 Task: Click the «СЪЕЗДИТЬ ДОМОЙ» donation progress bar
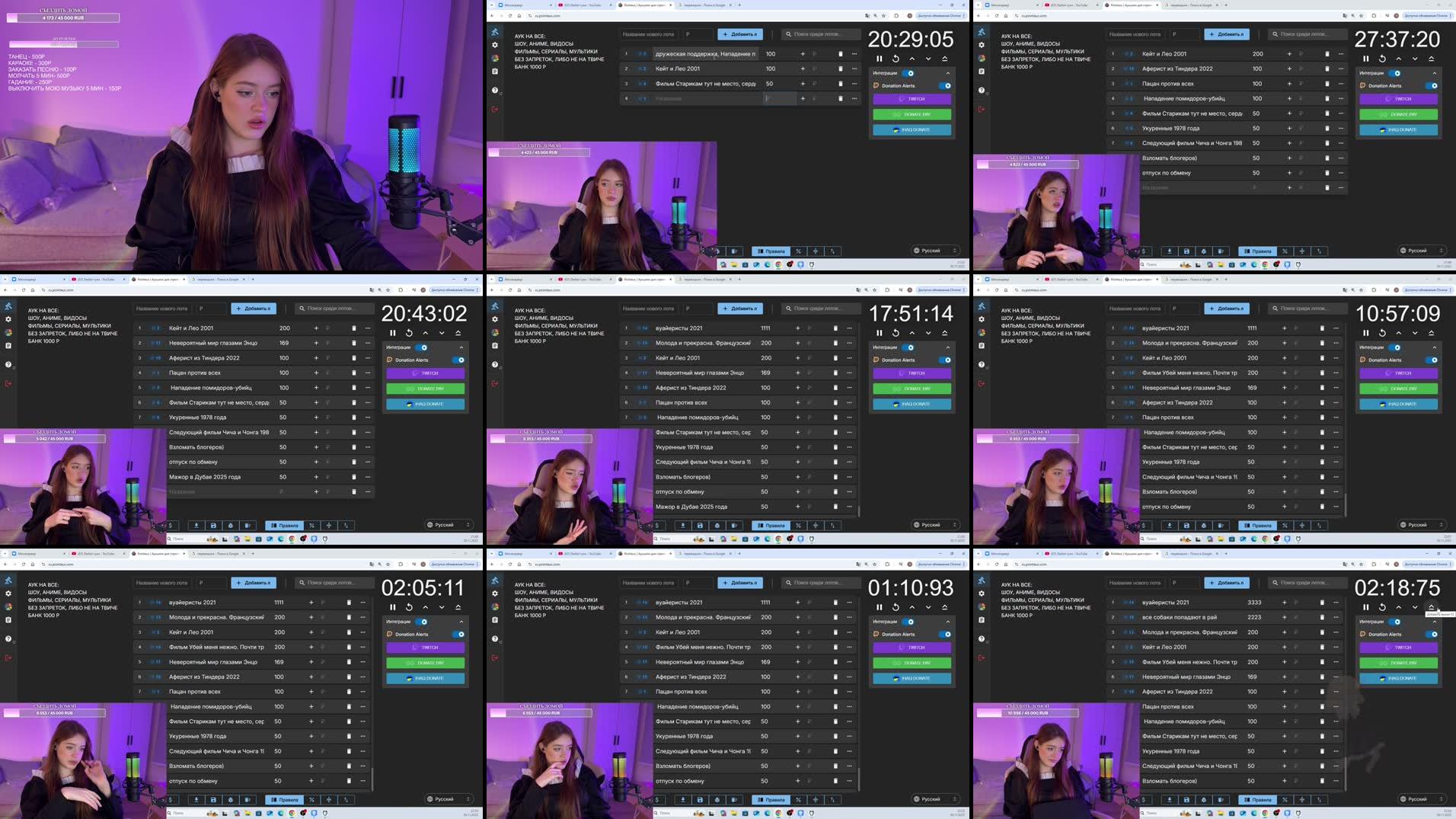(55, 438)
